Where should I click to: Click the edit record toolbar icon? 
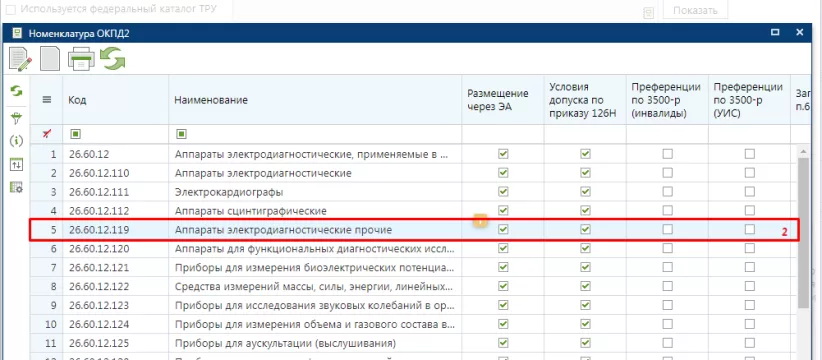tap(20, 59)
